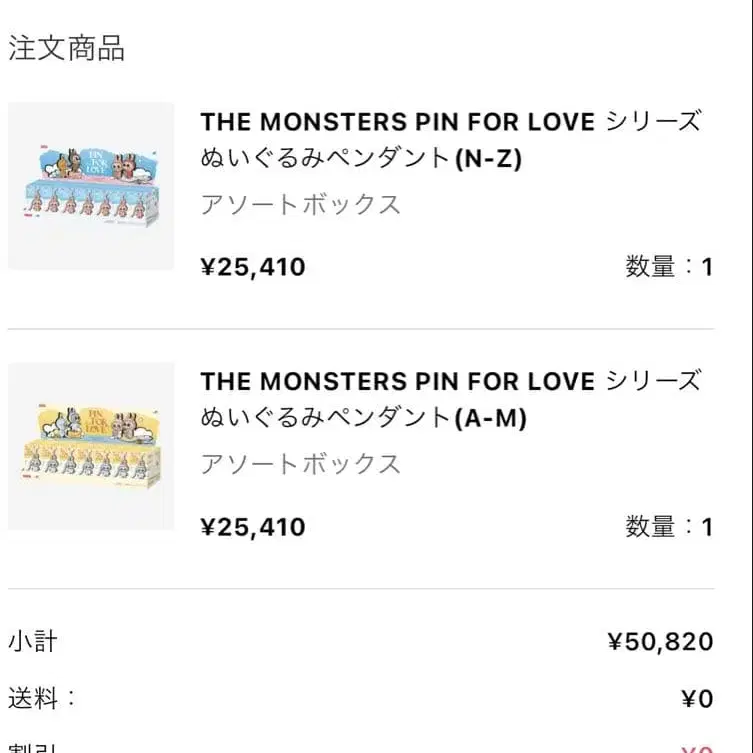The height and width of the screenshot is (753, 753).
Task: Click the 小計 subtotal label
Action: tap(33, 641)
